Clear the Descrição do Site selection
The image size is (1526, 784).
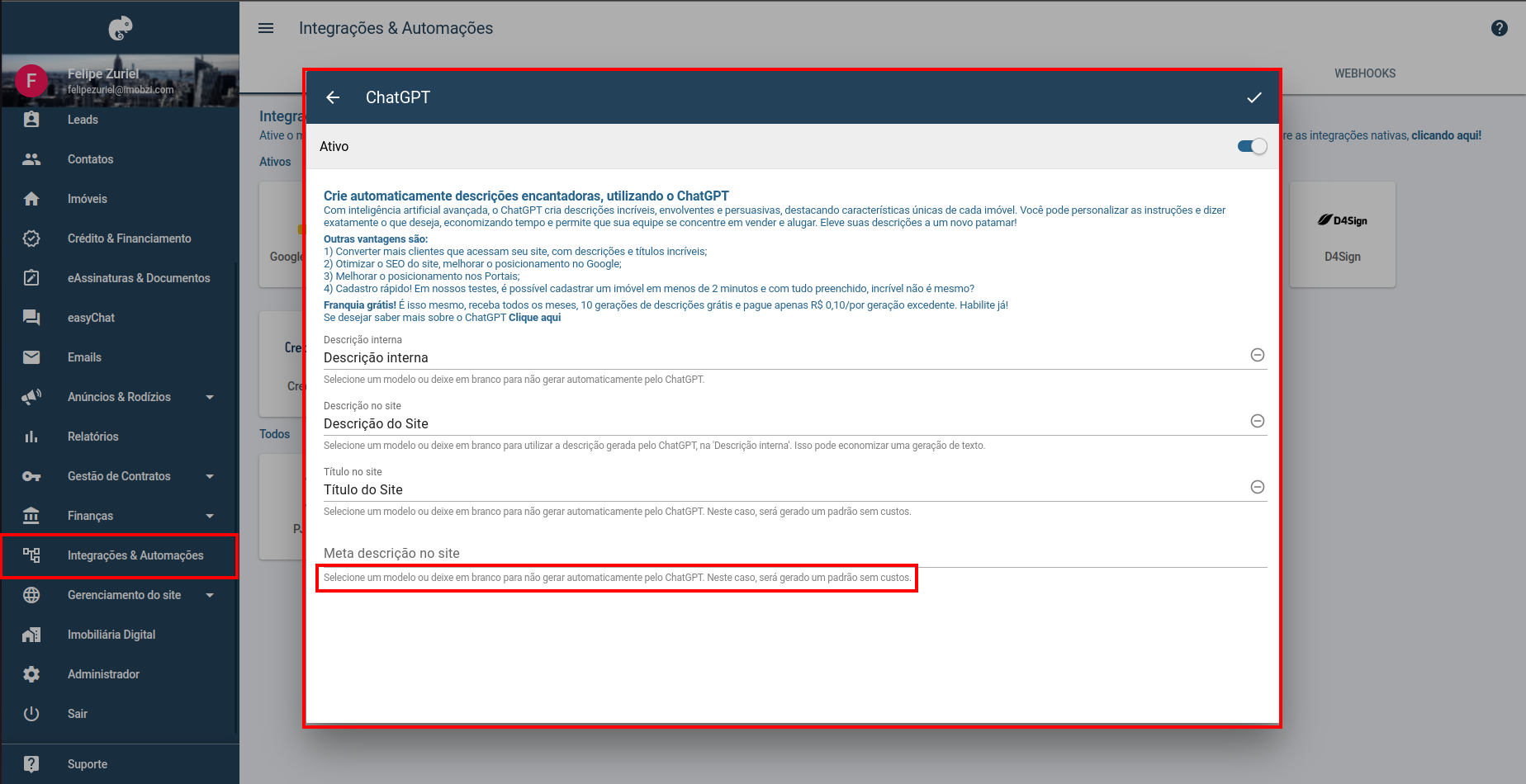coord(1258,421)
